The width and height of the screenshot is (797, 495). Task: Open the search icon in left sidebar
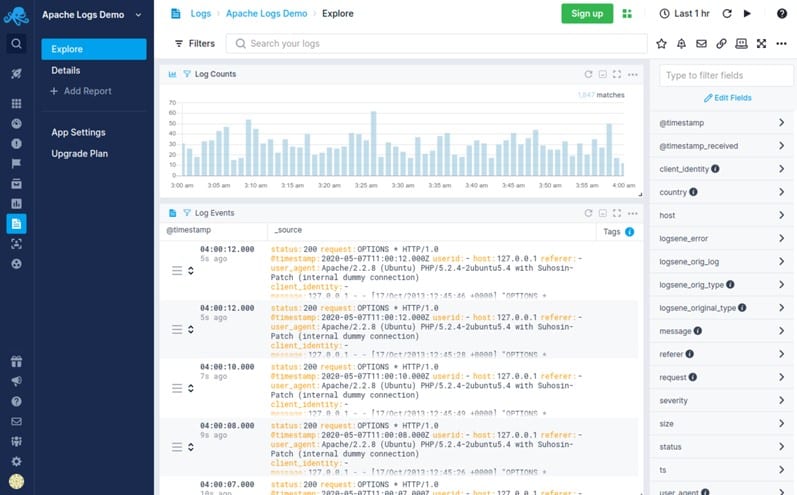(x=16, y=44)
